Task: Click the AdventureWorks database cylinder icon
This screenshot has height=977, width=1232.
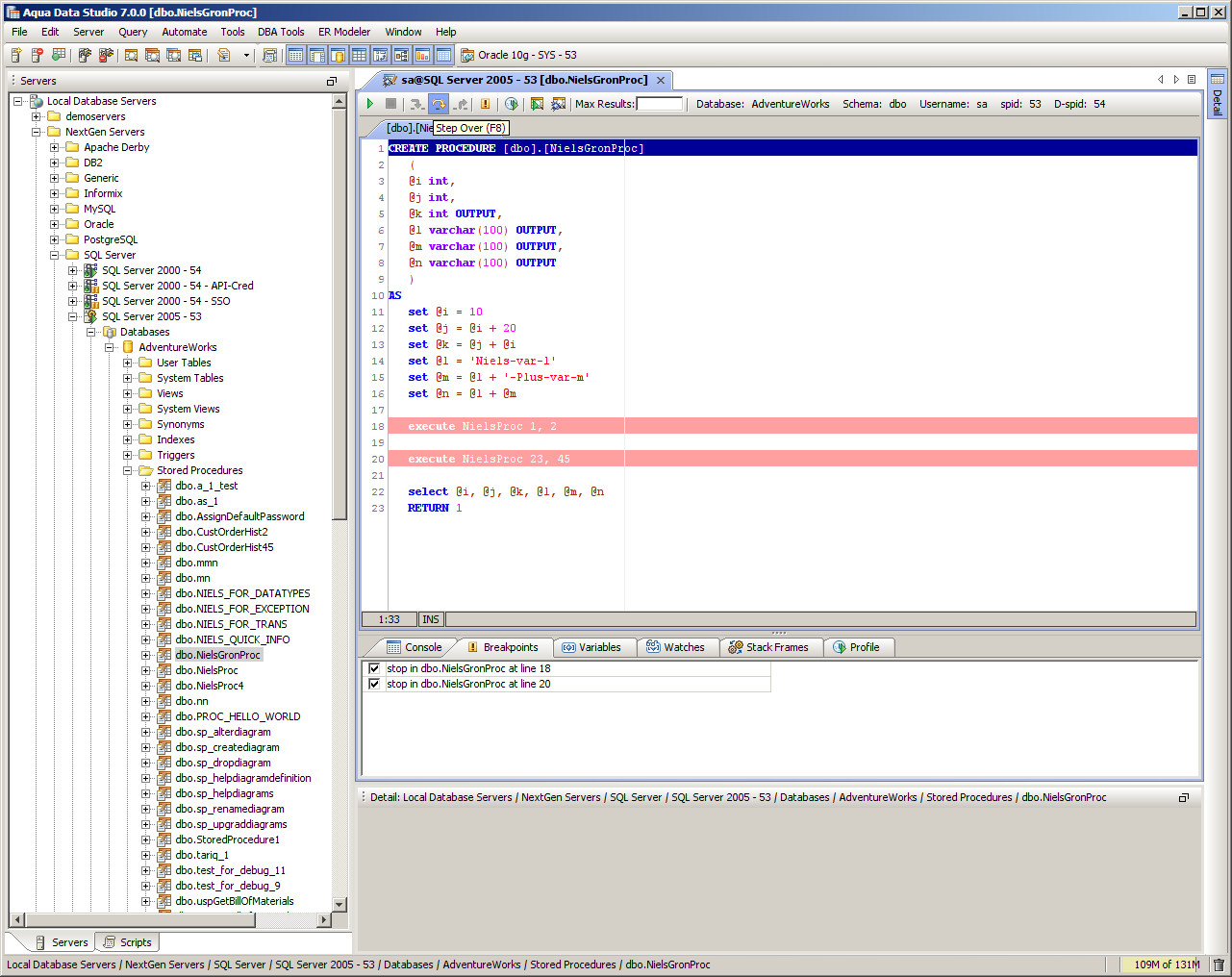Action: point(128,347)
